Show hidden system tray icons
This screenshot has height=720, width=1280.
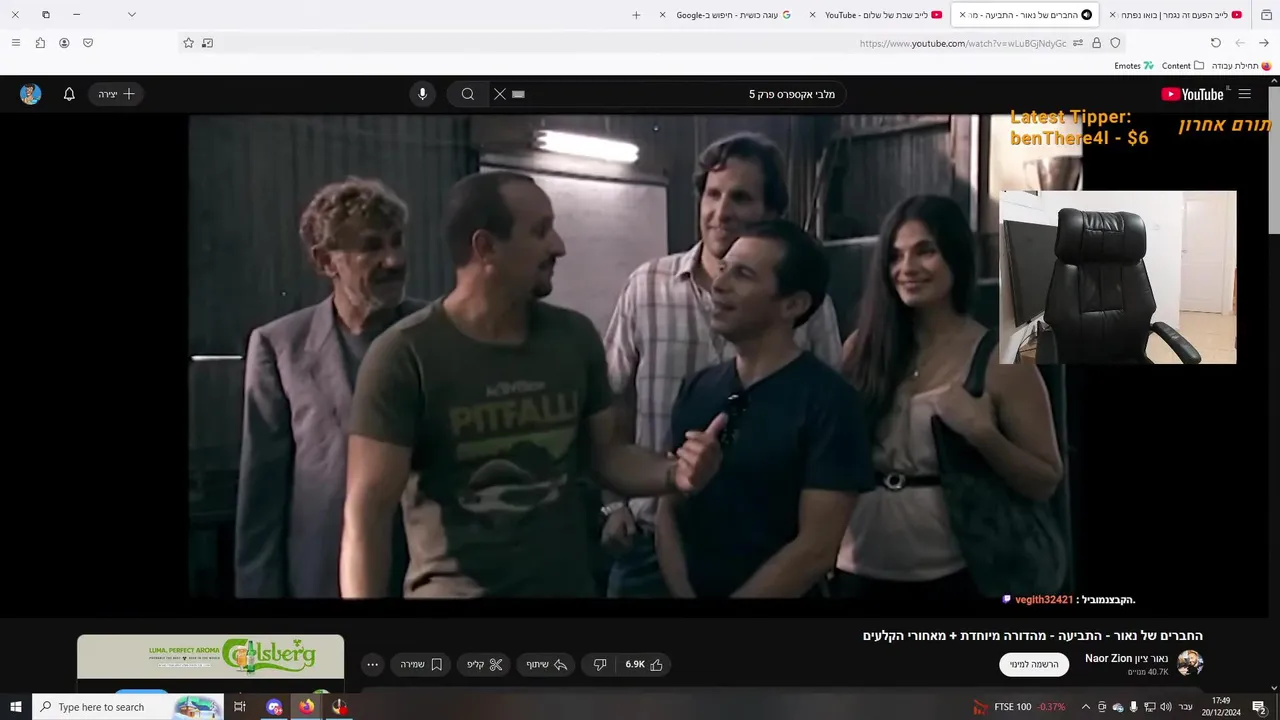click(1085, 707)
